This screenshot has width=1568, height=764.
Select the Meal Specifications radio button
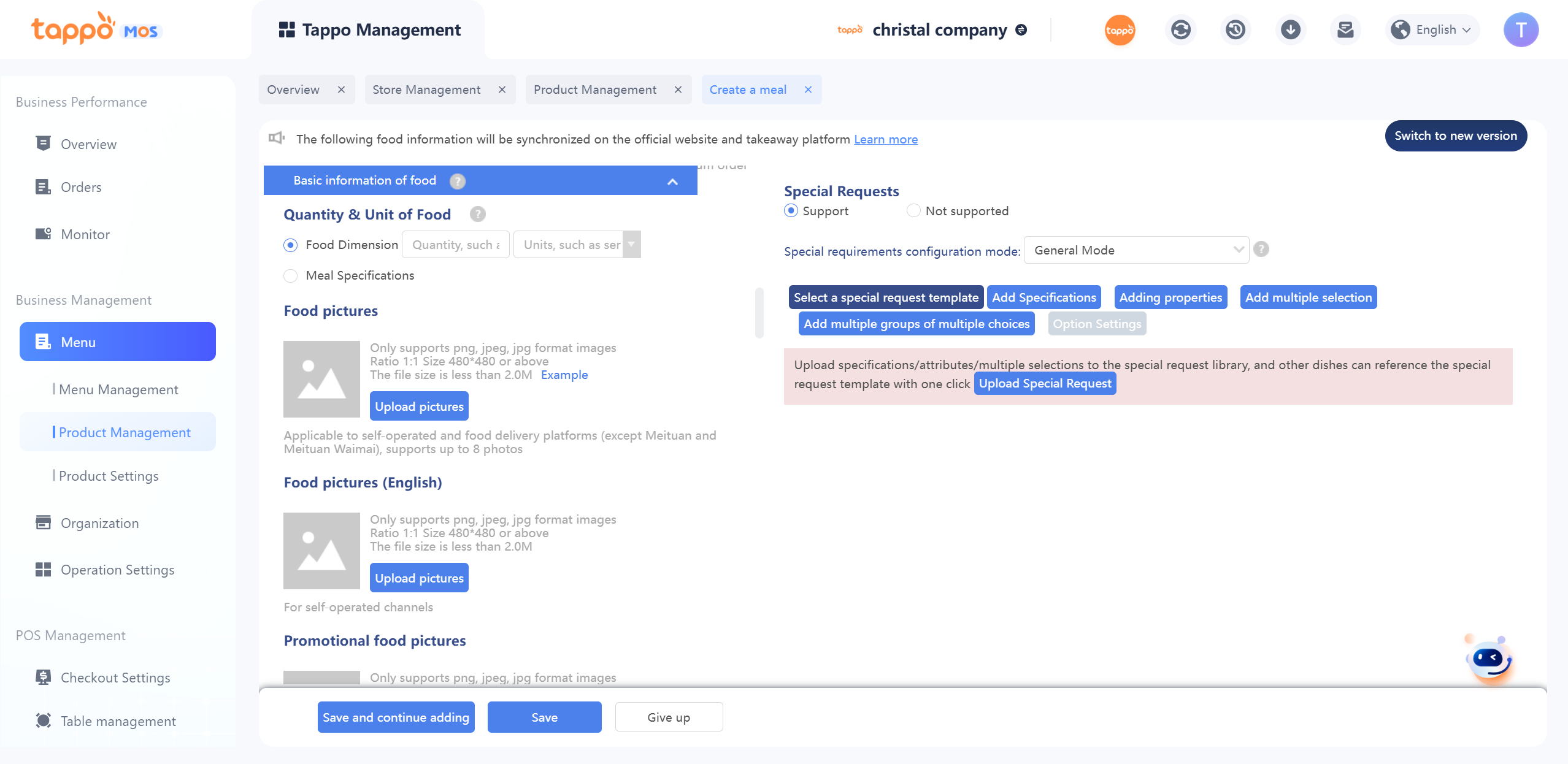tap(291, 276)
